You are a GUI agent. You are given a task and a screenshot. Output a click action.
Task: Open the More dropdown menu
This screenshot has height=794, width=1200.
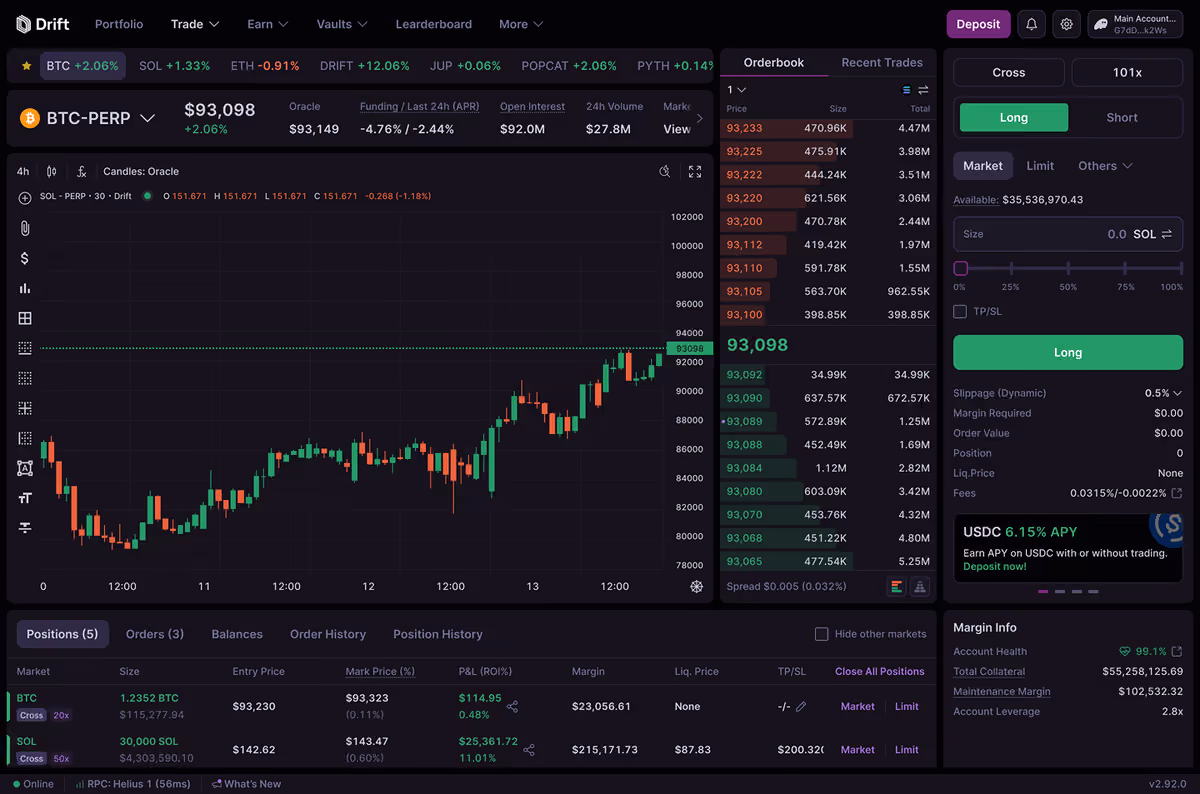click(521, 24)
